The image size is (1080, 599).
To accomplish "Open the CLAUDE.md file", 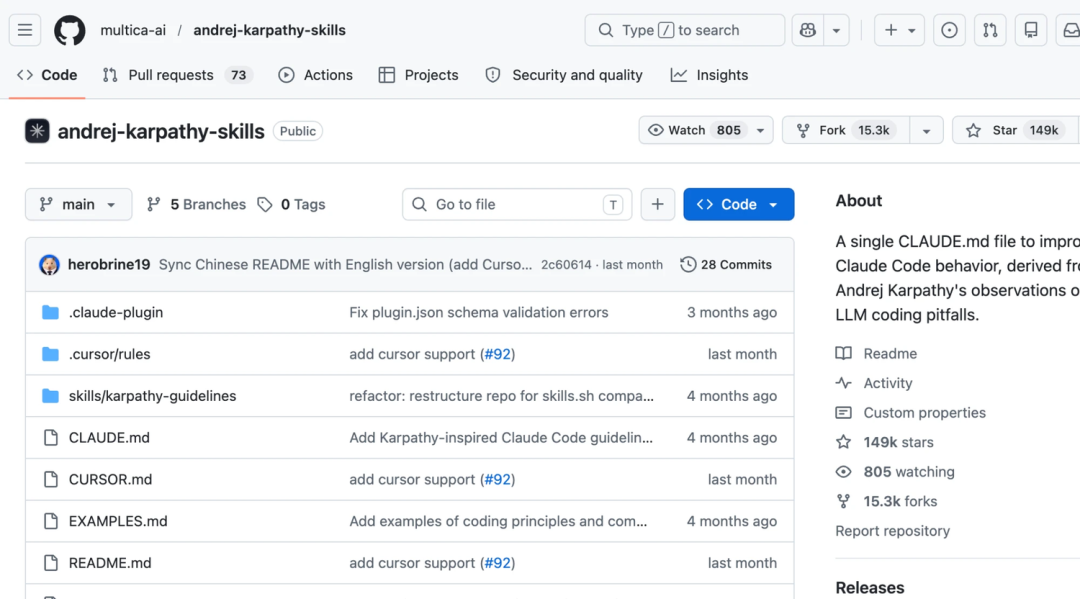I will point(109,438).
